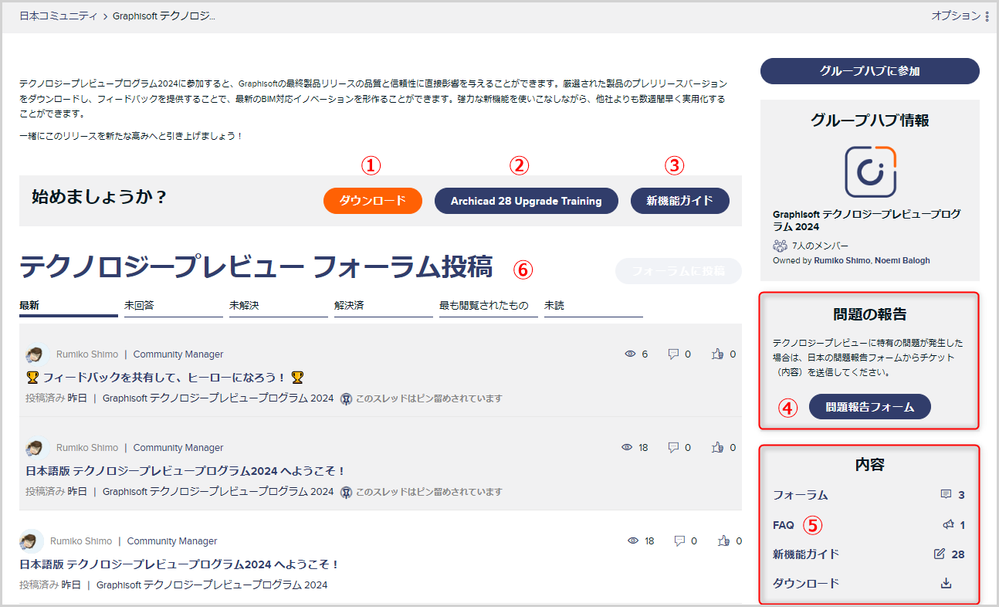The width and height of the screenshot is (999, 607).
Task: Open program link under bottom post
Action: pyautogui.click(x=212, y=585)
